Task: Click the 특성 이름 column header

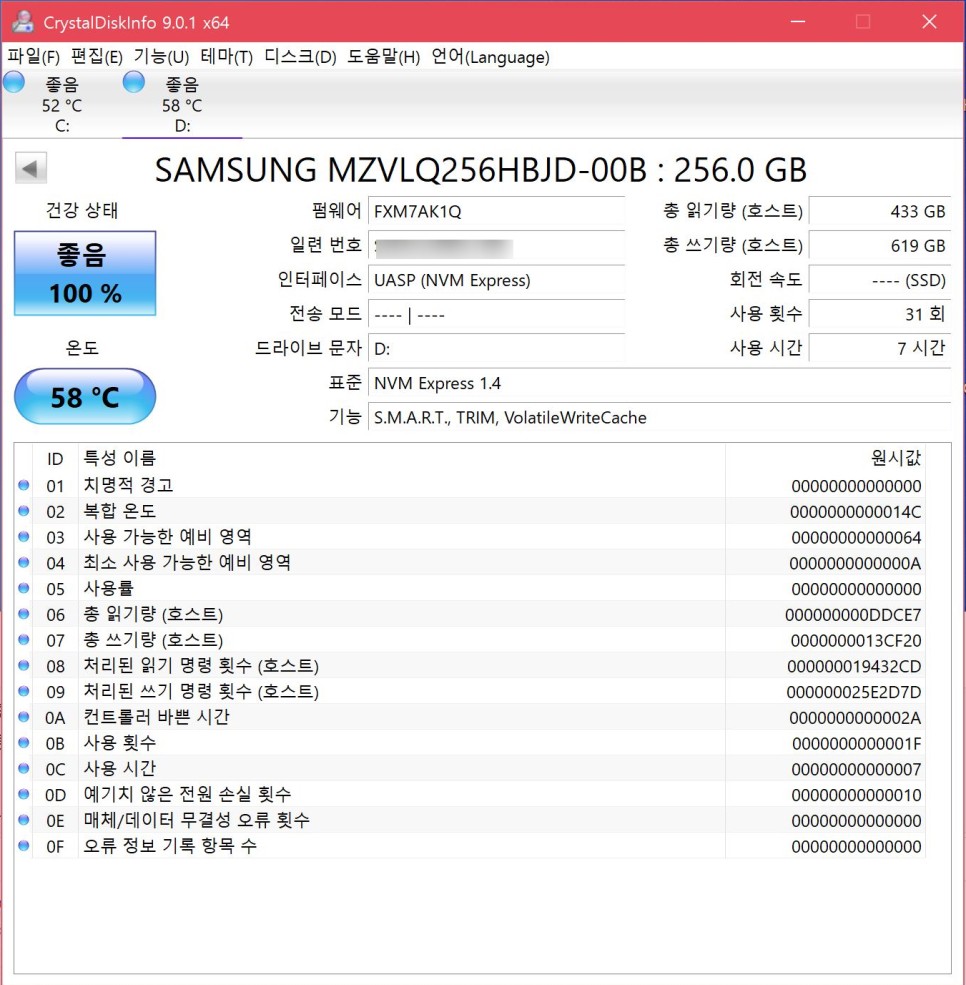Action: click(x=402, y=459)
